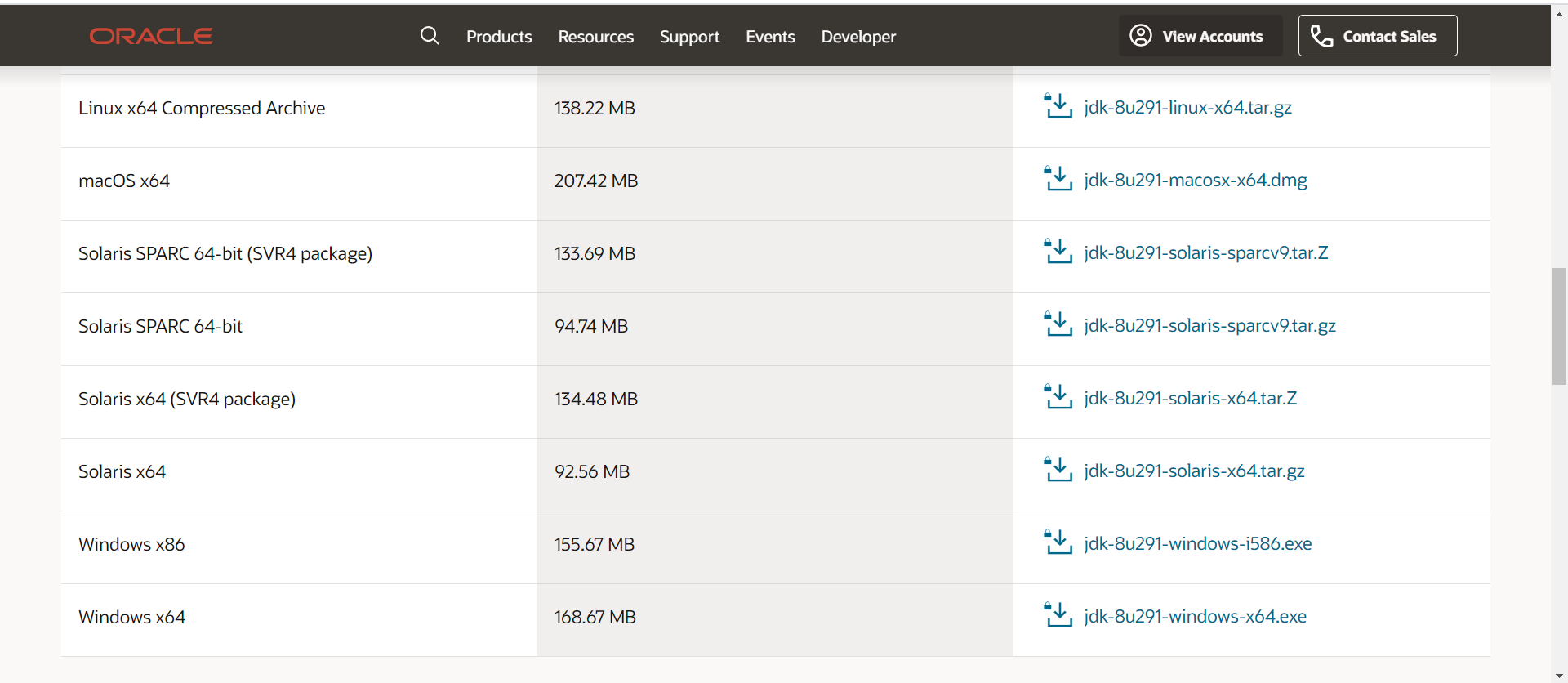Viewport: 1568px width, 683px height.
Task: Click download icon for jdk-8u291-solaris-sparcv9.tar.Z
Action: 1058,252
